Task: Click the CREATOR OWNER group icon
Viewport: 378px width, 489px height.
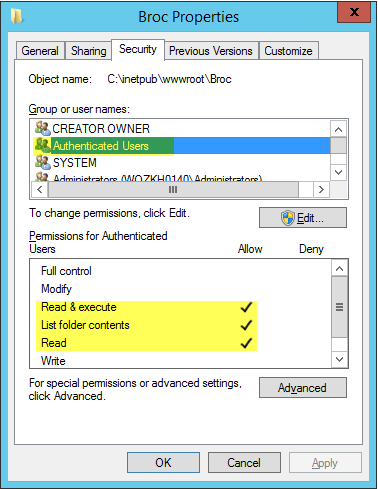Action: (x=43, y=128)
